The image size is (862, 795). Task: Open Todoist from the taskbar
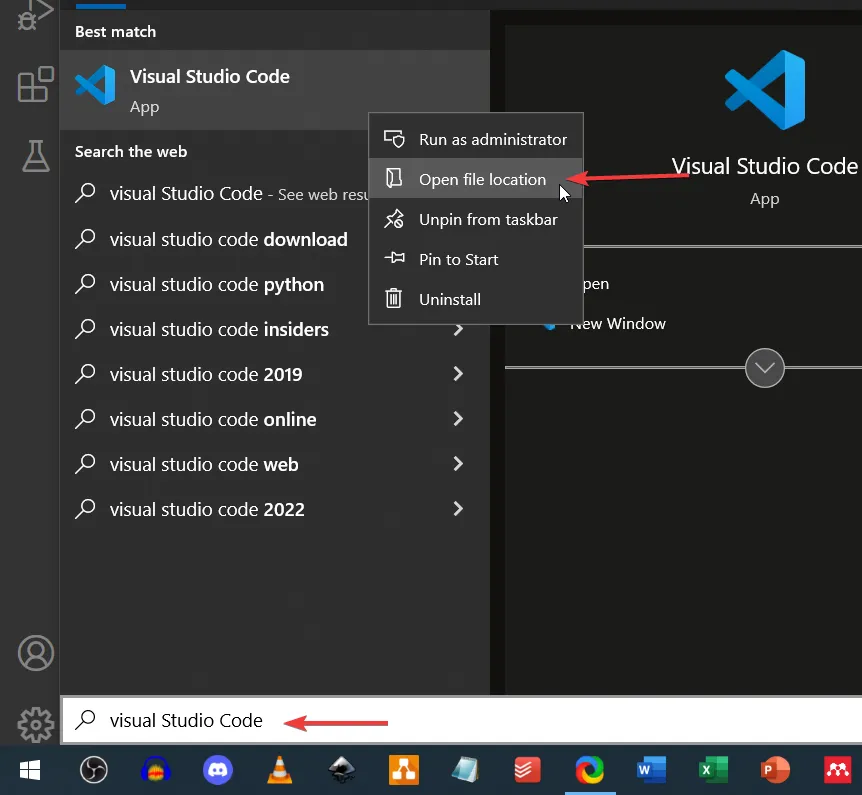pyautogui.click(x=527, y=770)
